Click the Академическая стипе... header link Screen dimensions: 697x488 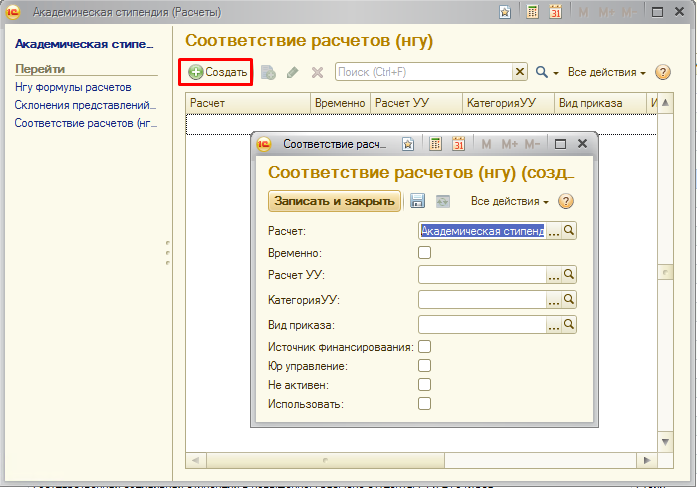tap(84, 44)
